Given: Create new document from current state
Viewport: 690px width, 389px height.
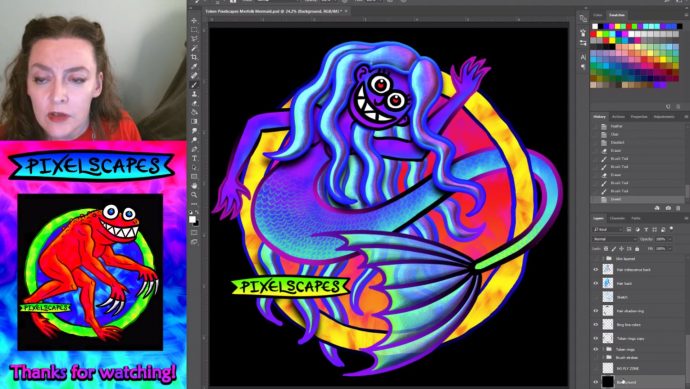Looking at the screenshot, I should coord(657,208).
